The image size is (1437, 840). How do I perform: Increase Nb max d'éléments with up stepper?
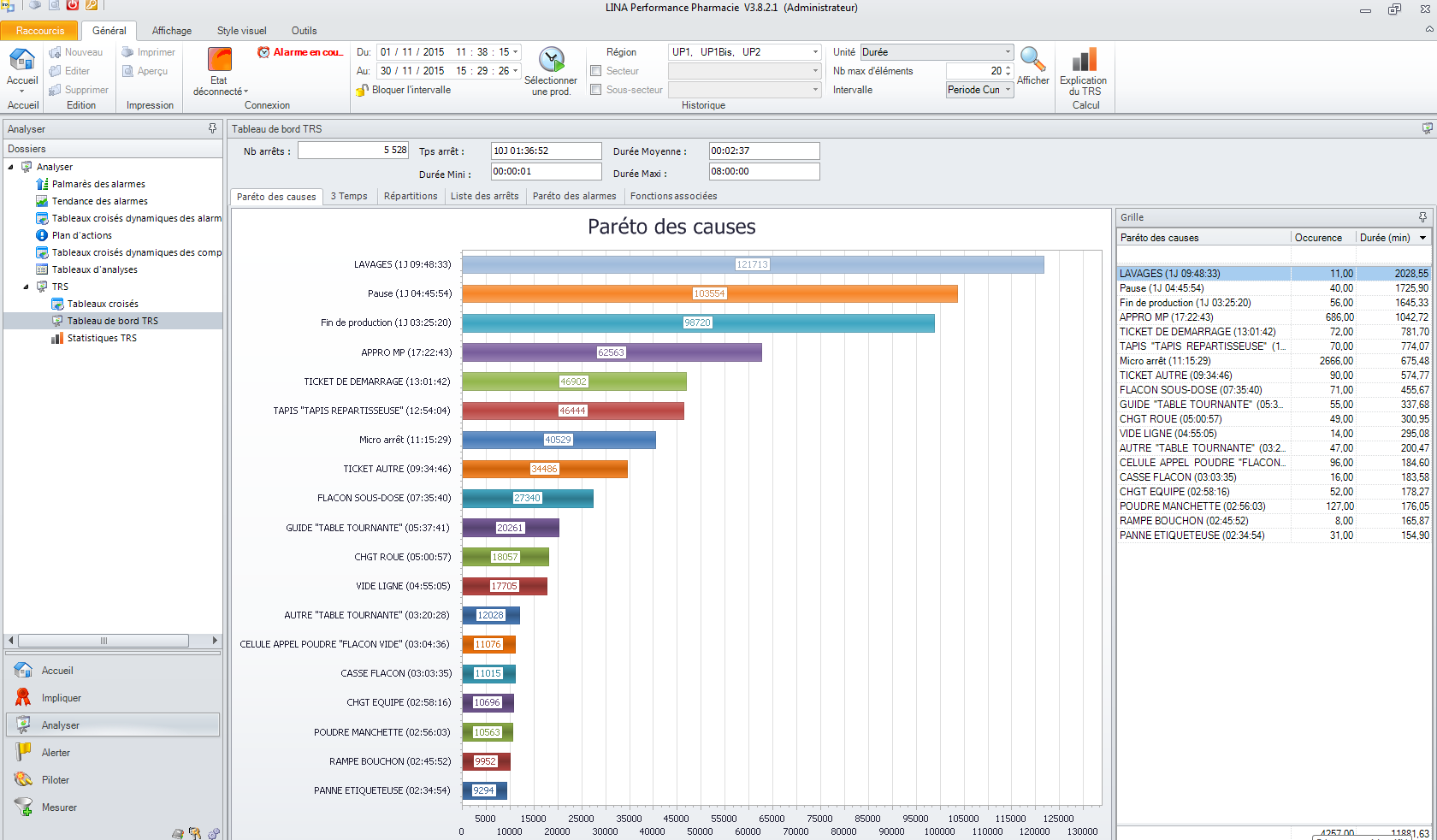click(x=1008, y=68)
